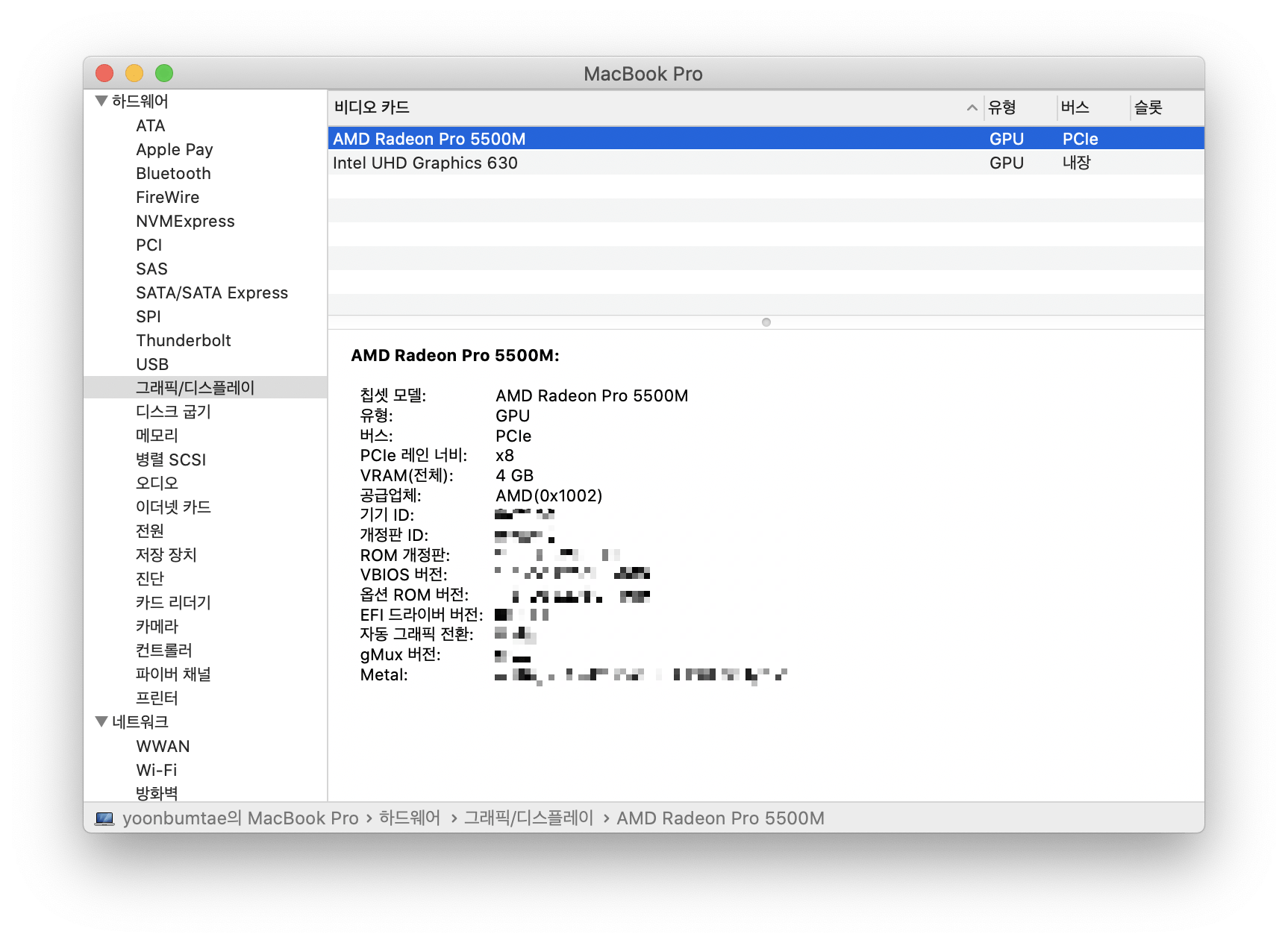Select Thunderbolt in the sidebar
Viewport: 1288px width, 943px height.
point(183,340)
